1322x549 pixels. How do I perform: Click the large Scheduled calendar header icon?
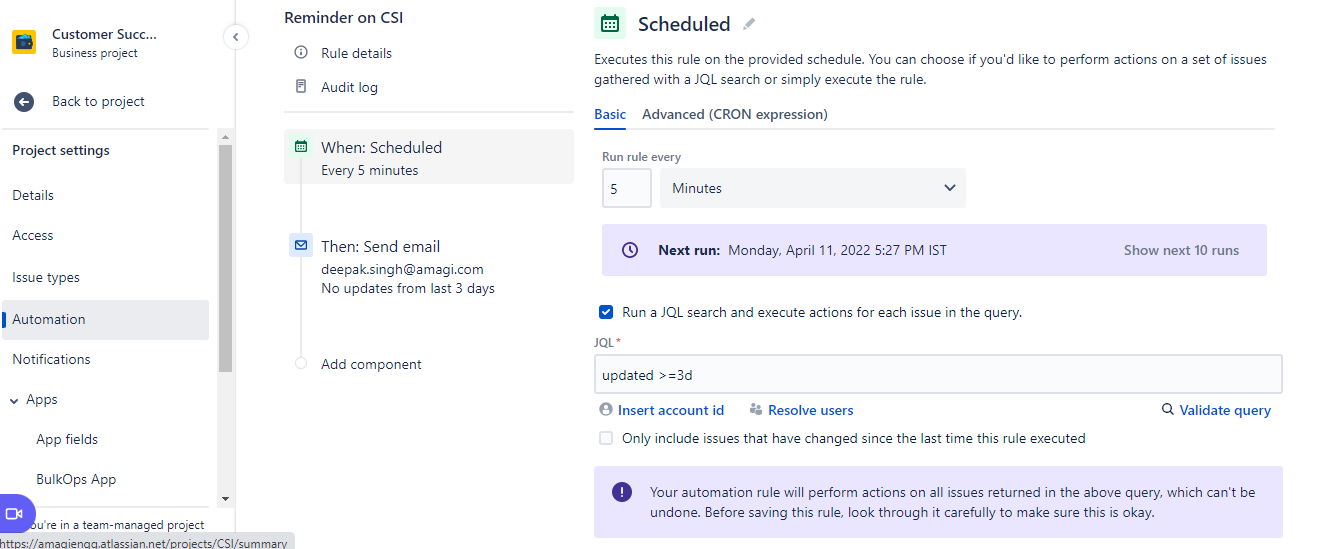point(610,23)
